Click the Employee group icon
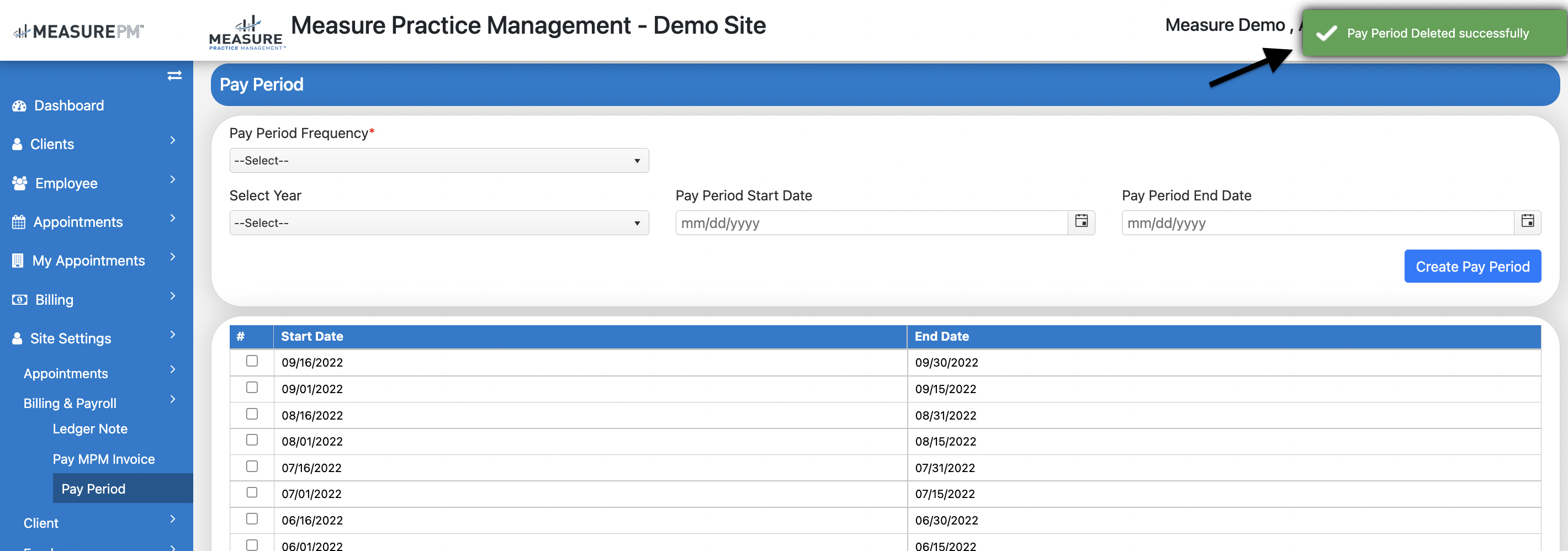1568x551 pixels. point(20,183)
